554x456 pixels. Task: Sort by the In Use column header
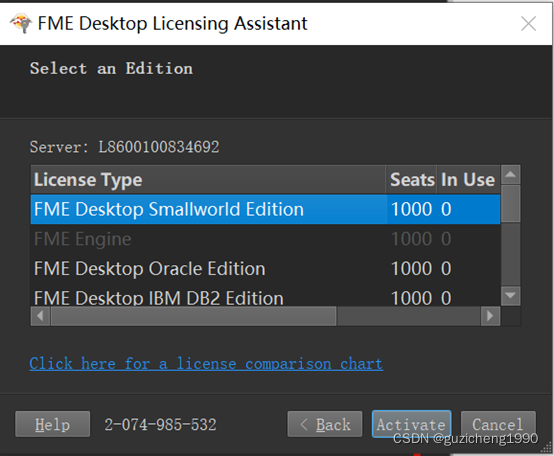468,179
